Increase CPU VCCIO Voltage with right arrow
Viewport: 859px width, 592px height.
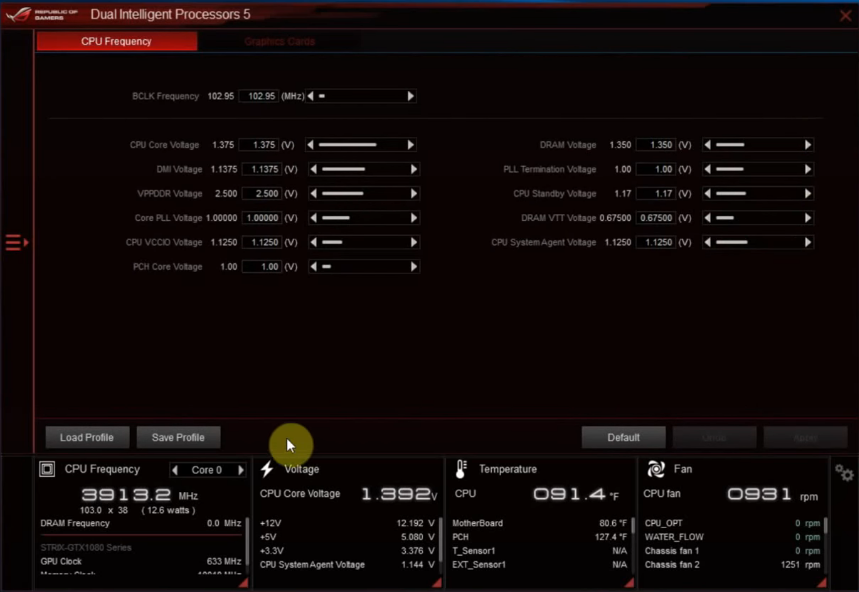point(414,242)
